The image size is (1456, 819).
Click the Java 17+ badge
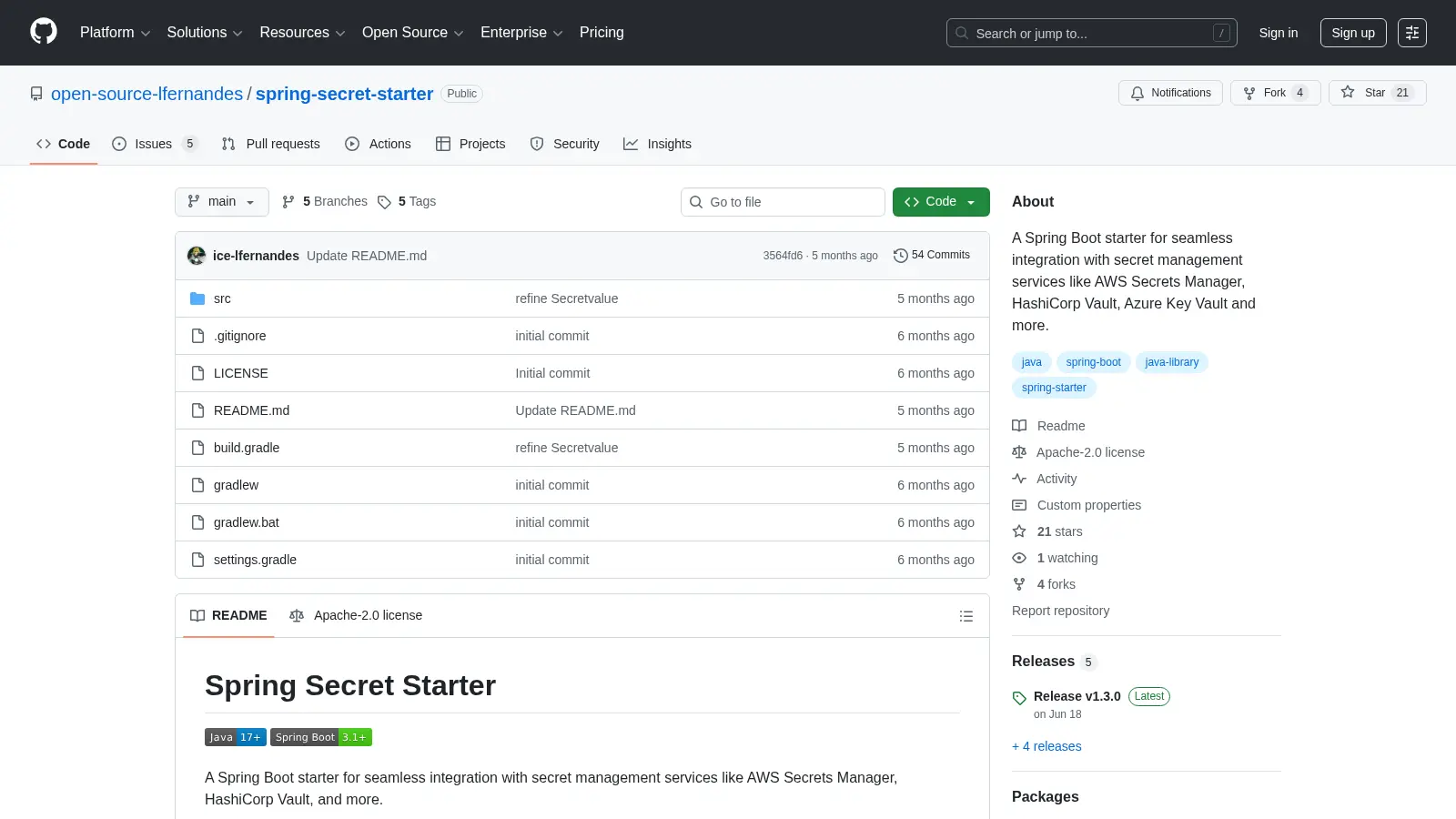tap(236, 737)
